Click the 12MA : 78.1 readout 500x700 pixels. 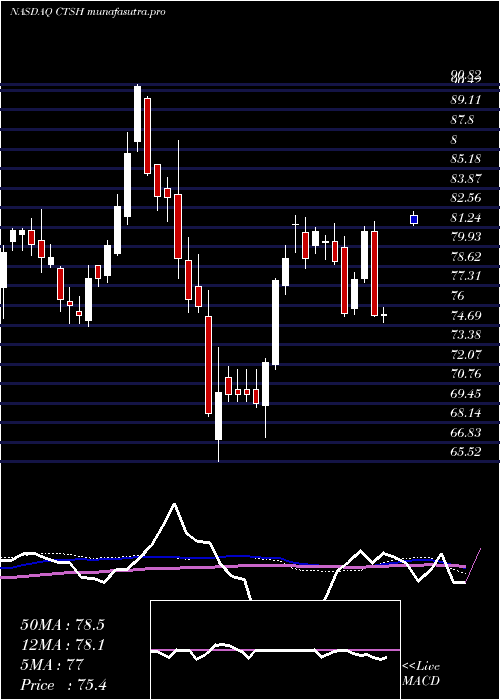point(62,644)
